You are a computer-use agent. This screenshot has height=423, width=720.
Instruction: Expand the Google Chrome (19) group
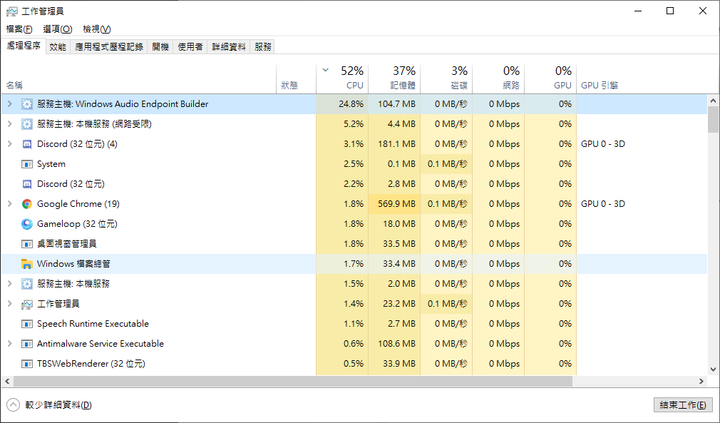click(10, 204)
